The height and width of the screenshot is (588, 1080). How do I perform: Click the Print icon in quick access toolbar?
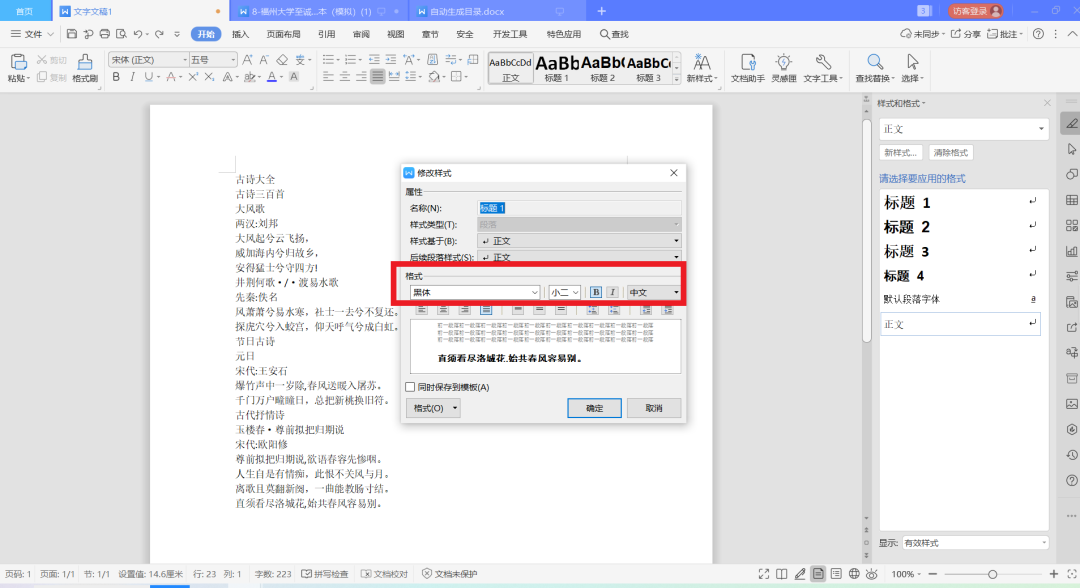105,34
